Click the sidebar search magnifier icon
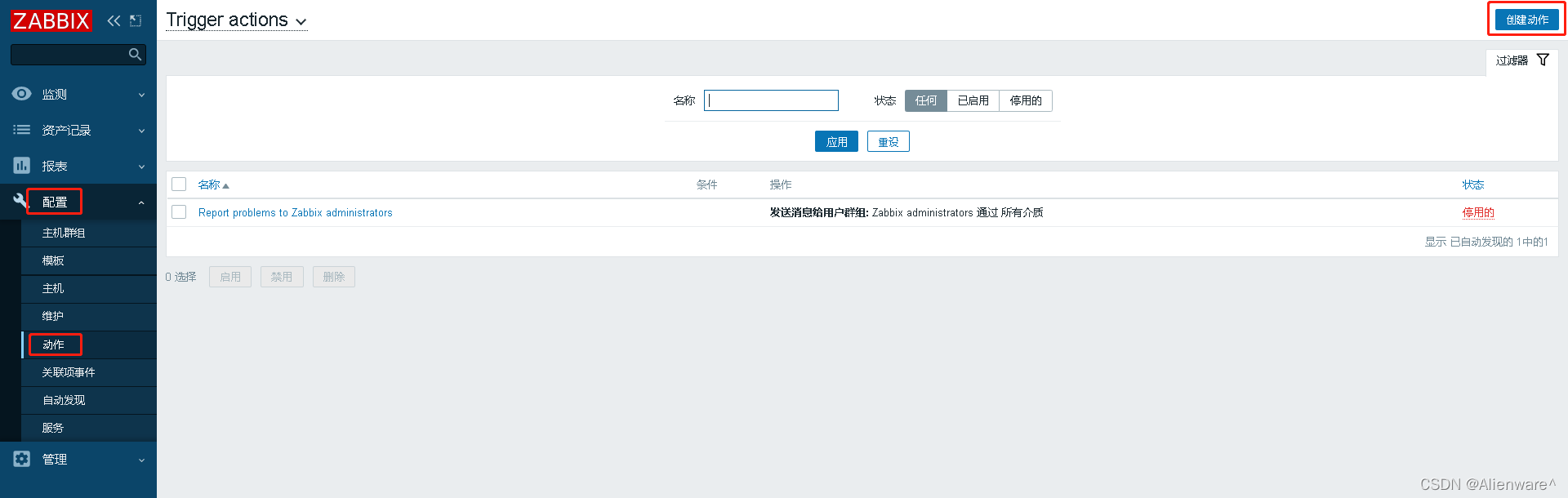Viewport: 1568px width, 498px height. coord(136,55)
